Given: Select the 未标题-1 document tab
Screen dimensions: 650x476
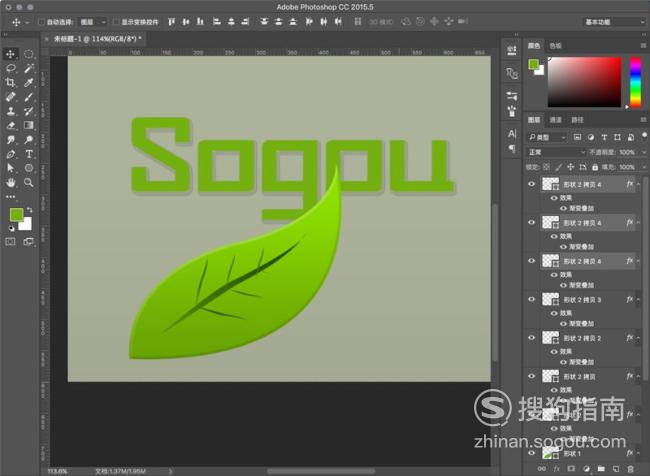Looking at the screenshot, I should pos(97,39).
